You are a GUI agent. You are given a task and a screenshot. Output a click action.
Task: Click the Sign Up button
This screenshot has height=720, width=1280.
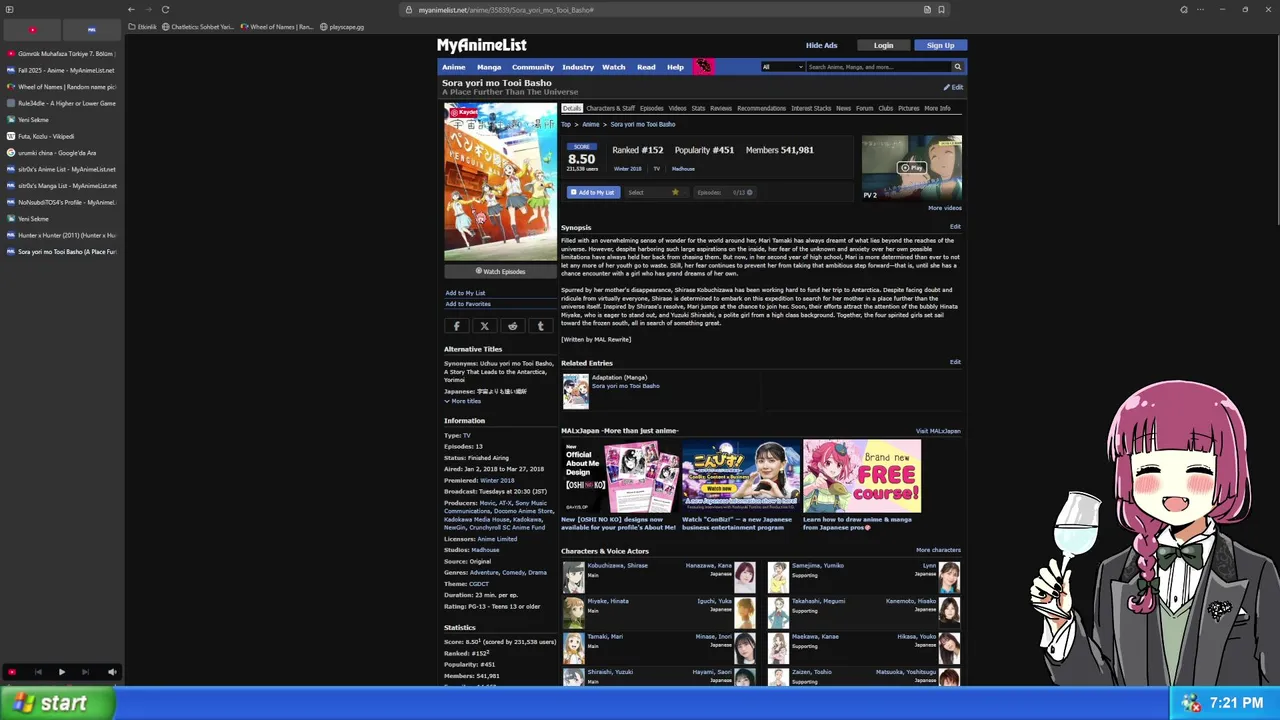point(940,45)
